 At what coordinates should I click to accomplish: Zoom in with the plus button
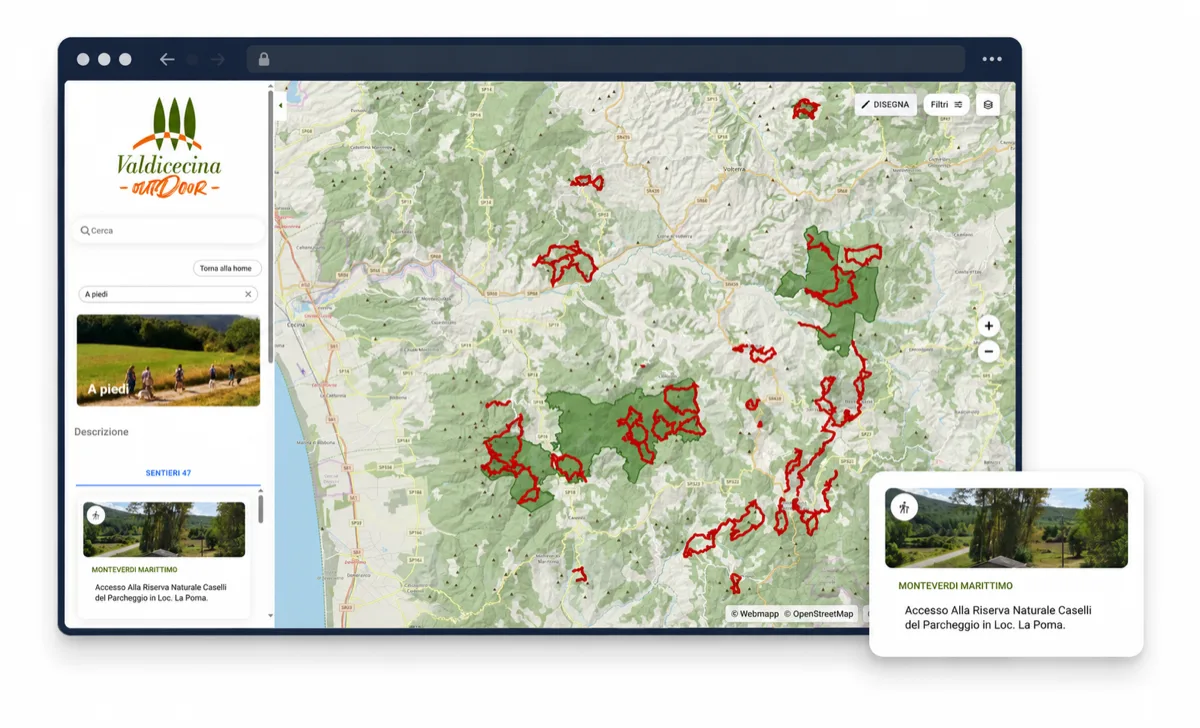click(x=988, y=326)
